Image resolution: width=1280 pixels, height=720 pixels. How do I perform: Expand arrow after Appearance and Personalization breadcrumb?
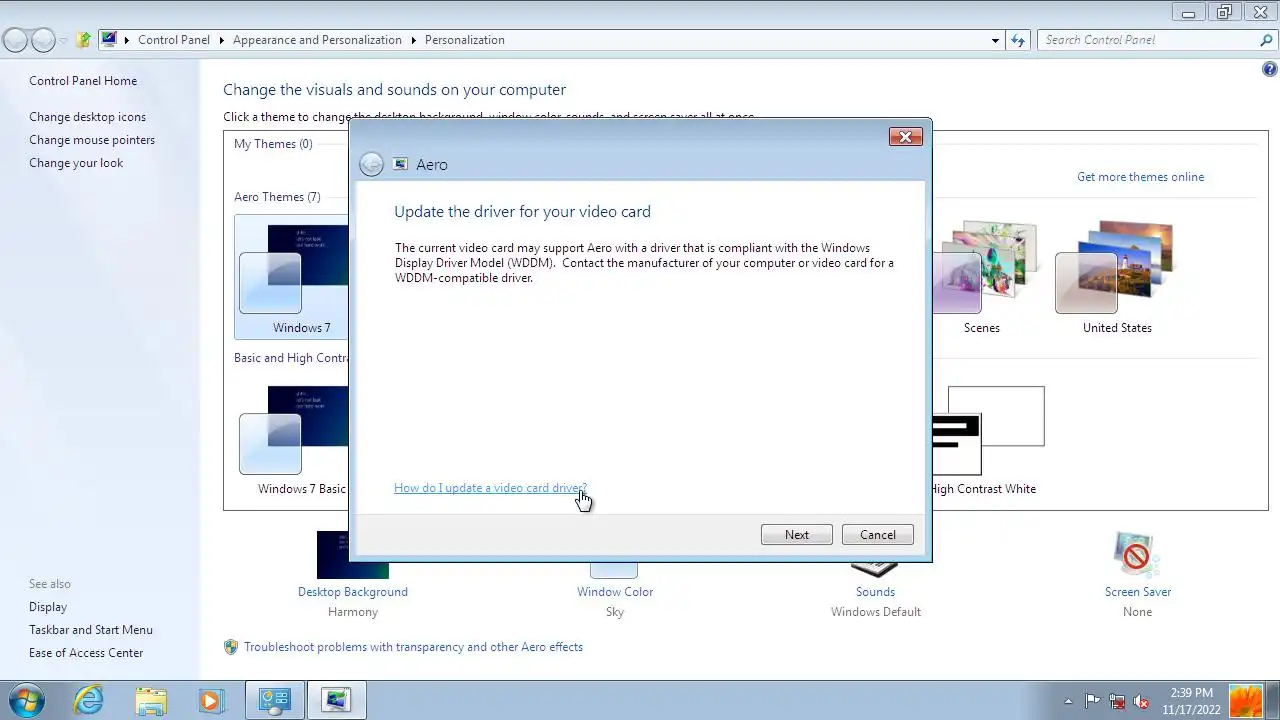pos(413,40)
